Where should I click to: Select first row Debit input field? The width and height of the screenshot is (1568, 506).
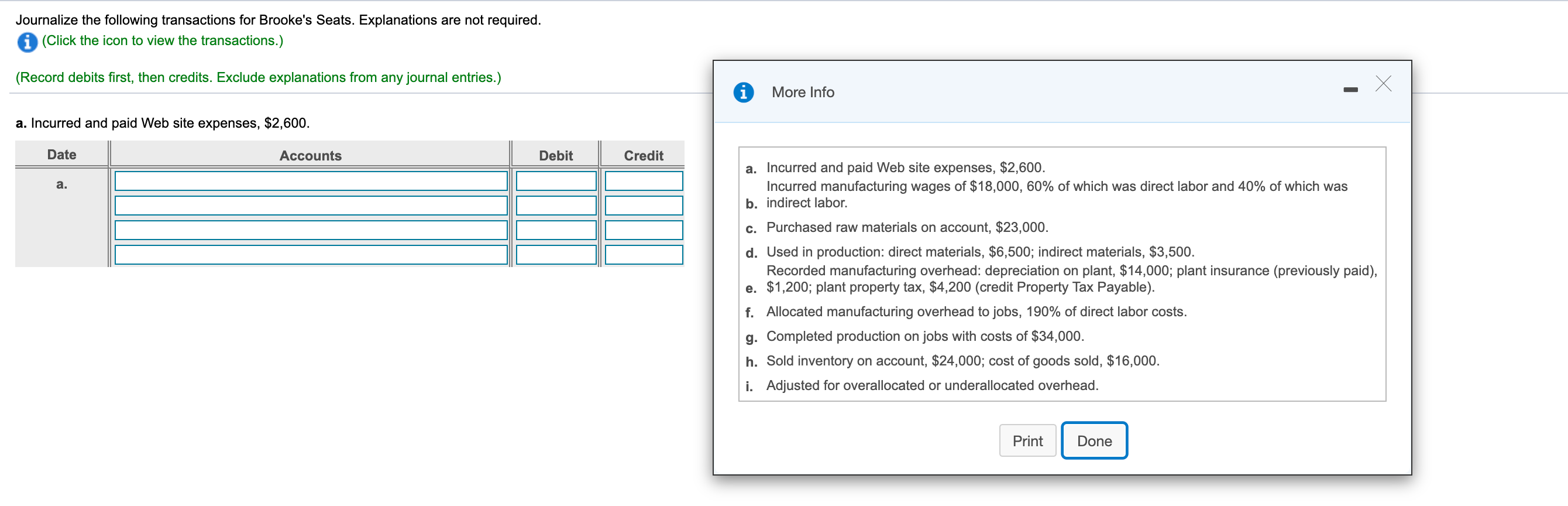[x=556, y=181]
